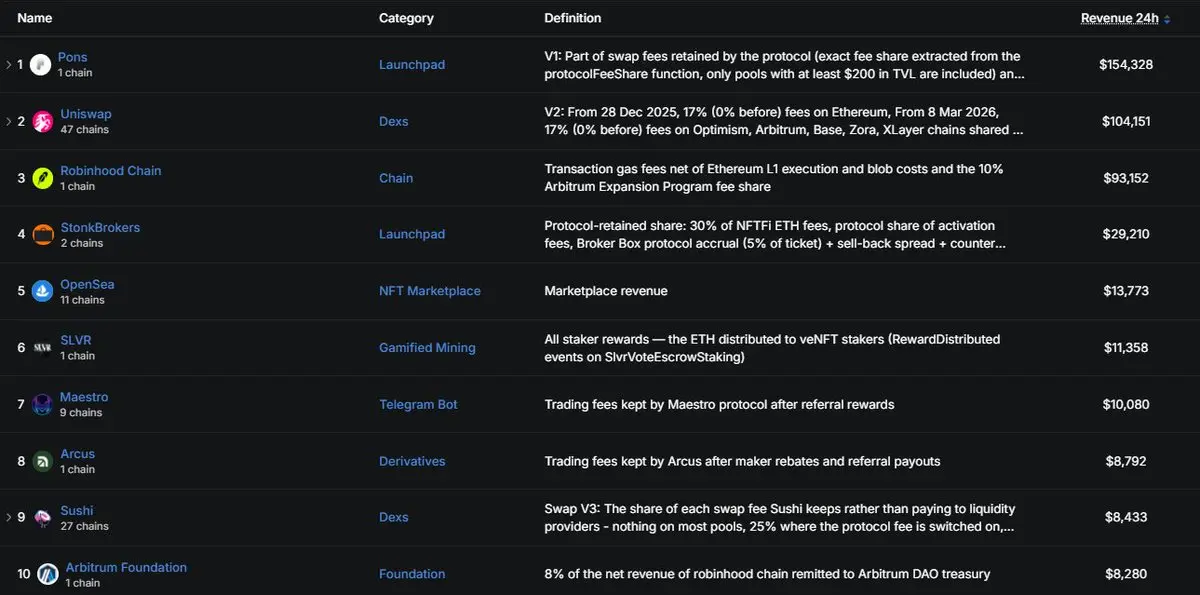The height and width of the screenshot is (595, 1200).
Task: Click Maestro's trading fees definition text
Action: click(x=719, y=405)
